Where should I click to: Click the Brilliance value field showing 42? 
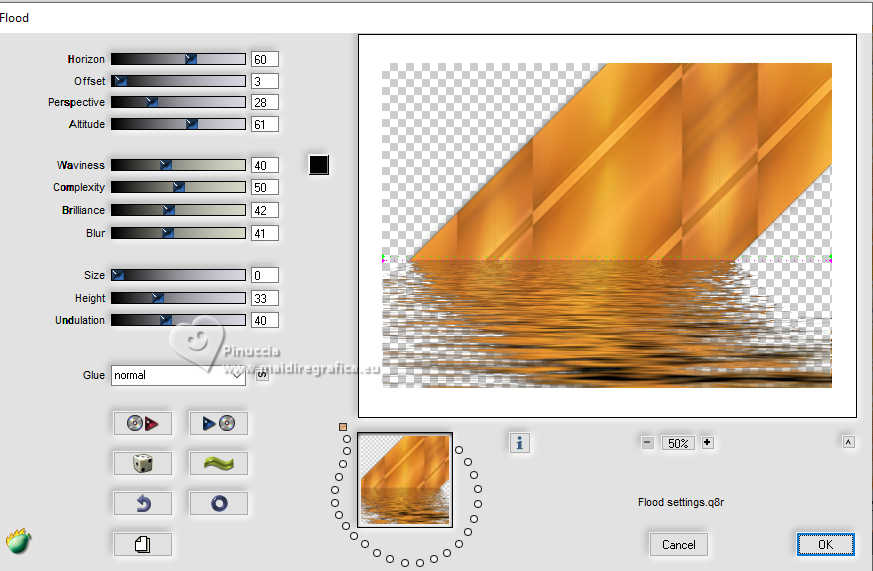[264, 210]
